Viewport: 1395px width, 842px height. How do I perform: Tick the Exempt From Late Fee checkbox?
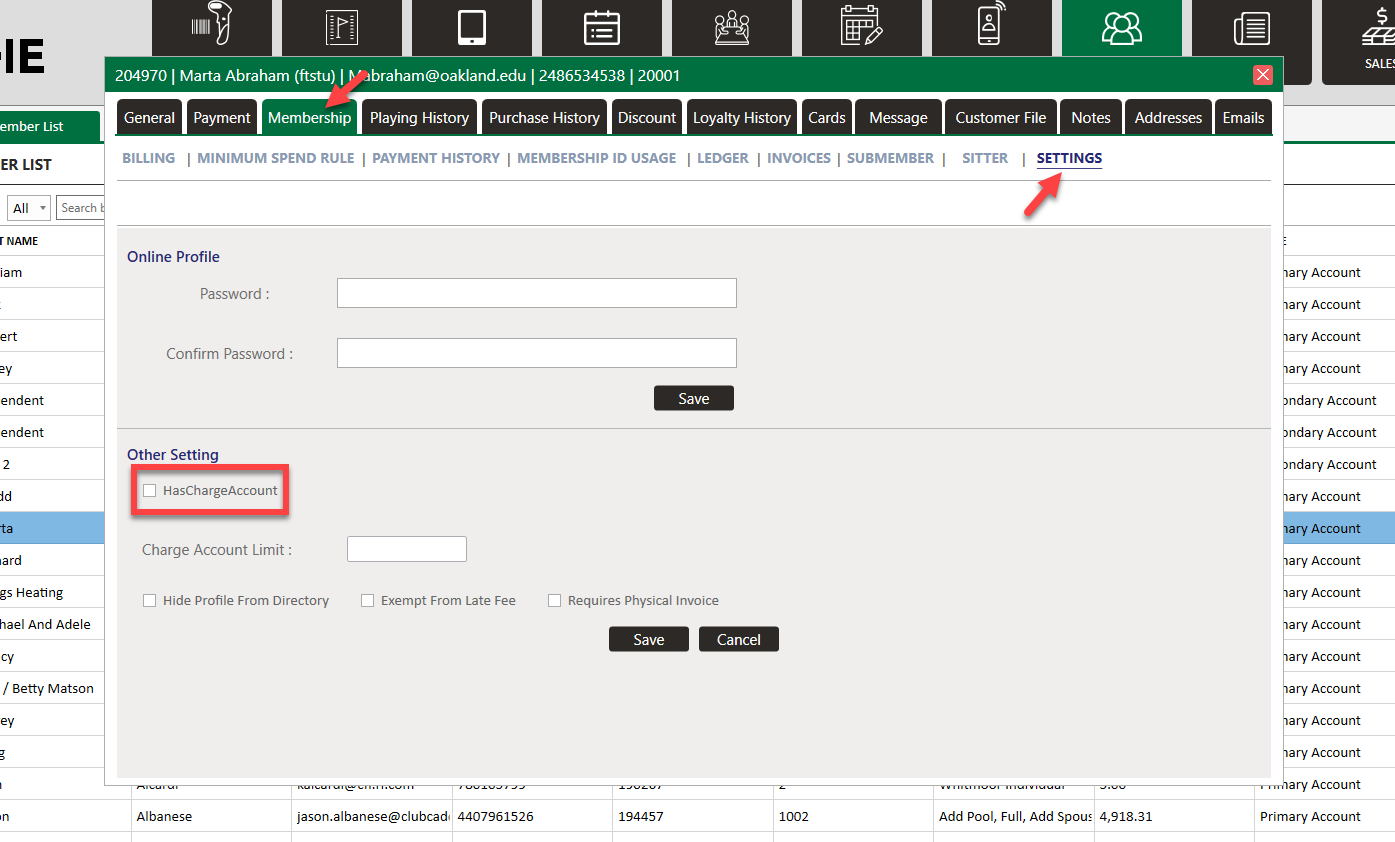[368, 601]
